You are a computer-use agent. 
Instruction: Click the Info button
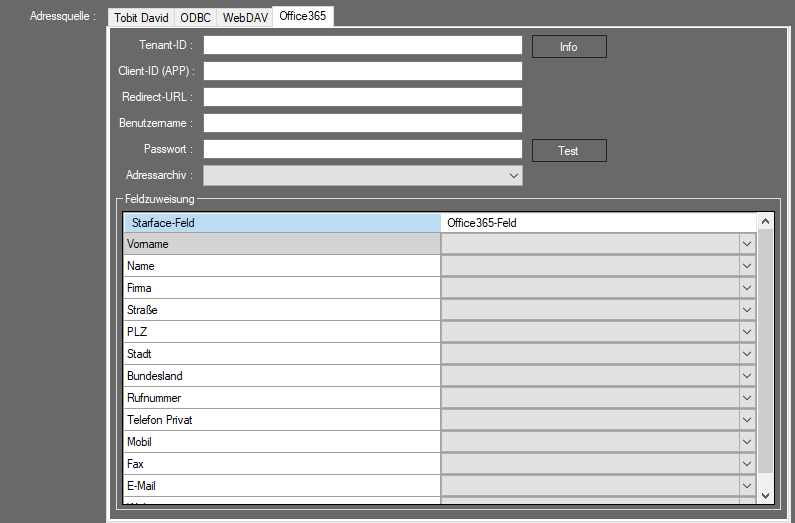(x=568, y=47)
